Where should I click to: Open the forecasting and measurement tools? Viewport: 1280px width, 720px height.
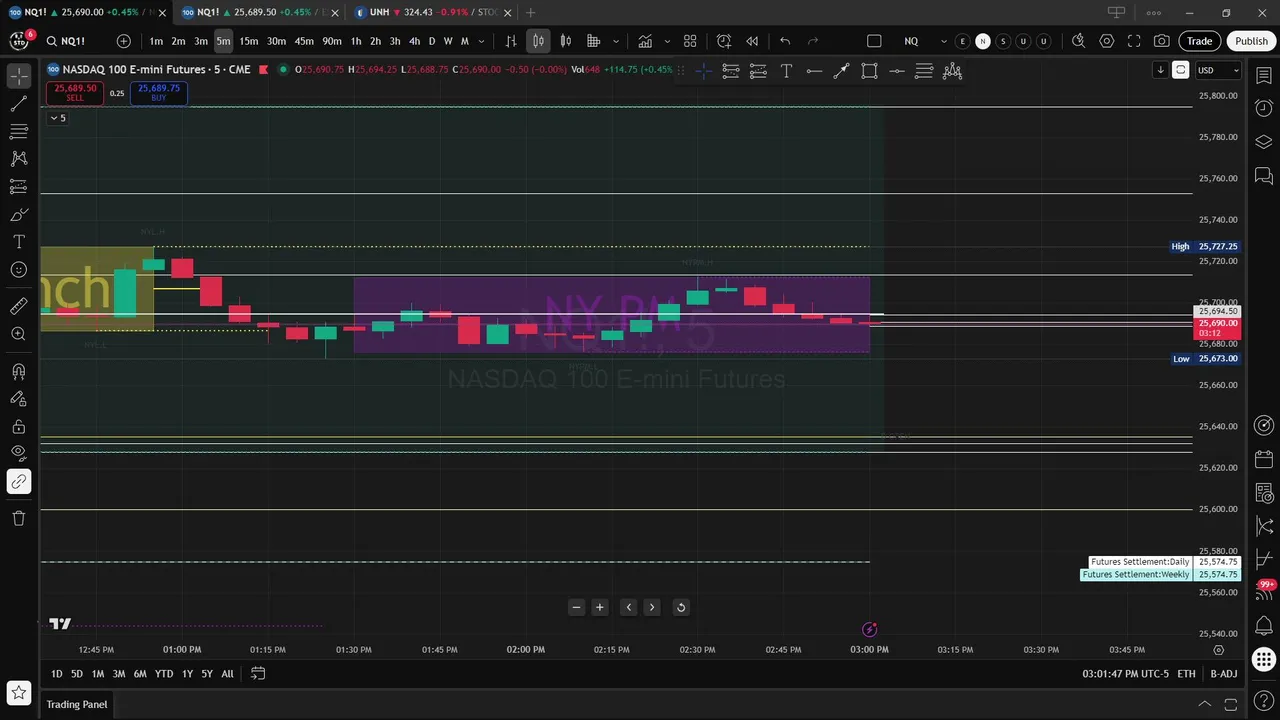[x=18, y=187]
